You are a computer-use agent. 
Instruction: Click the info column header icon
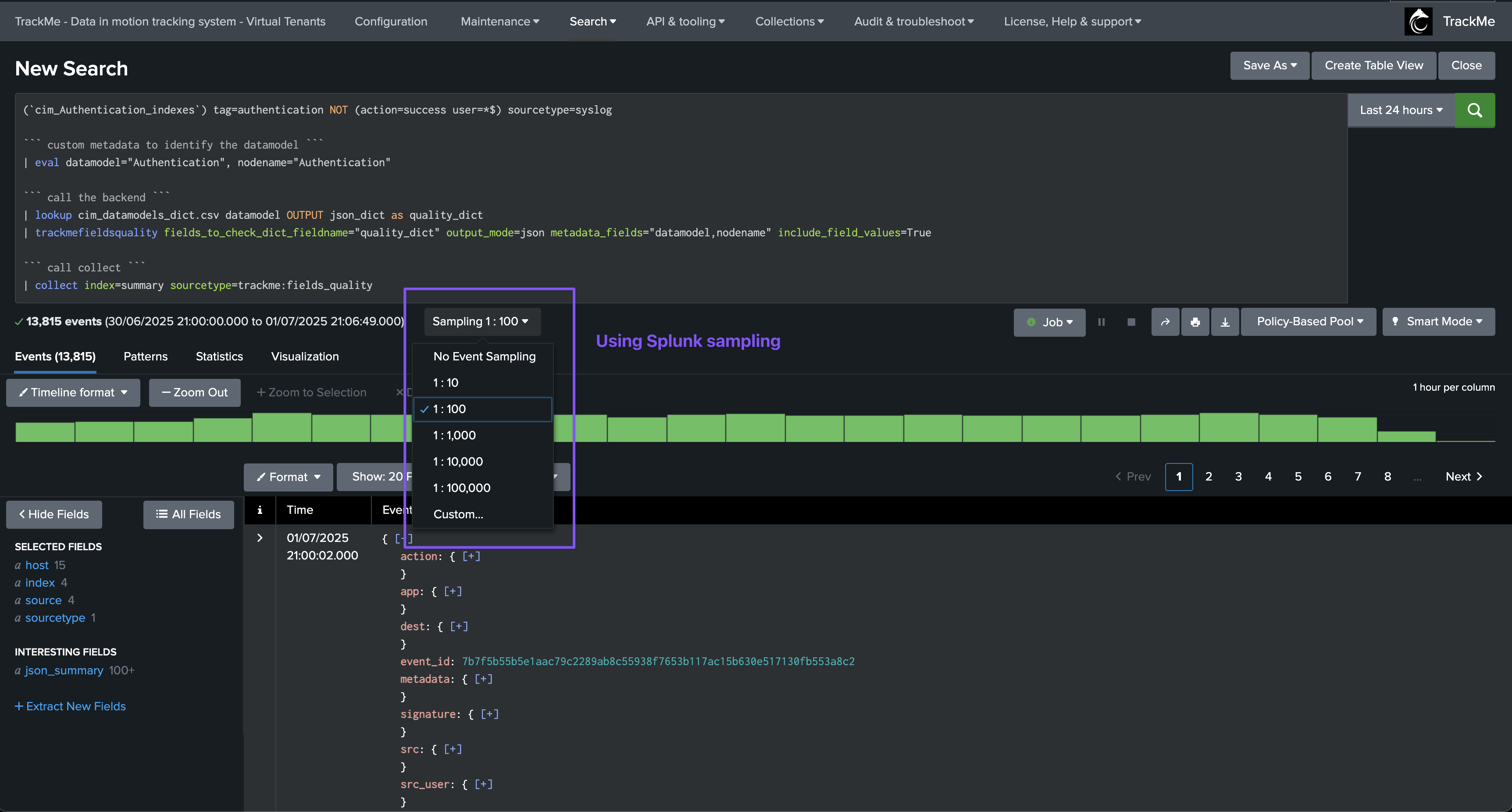260,510
